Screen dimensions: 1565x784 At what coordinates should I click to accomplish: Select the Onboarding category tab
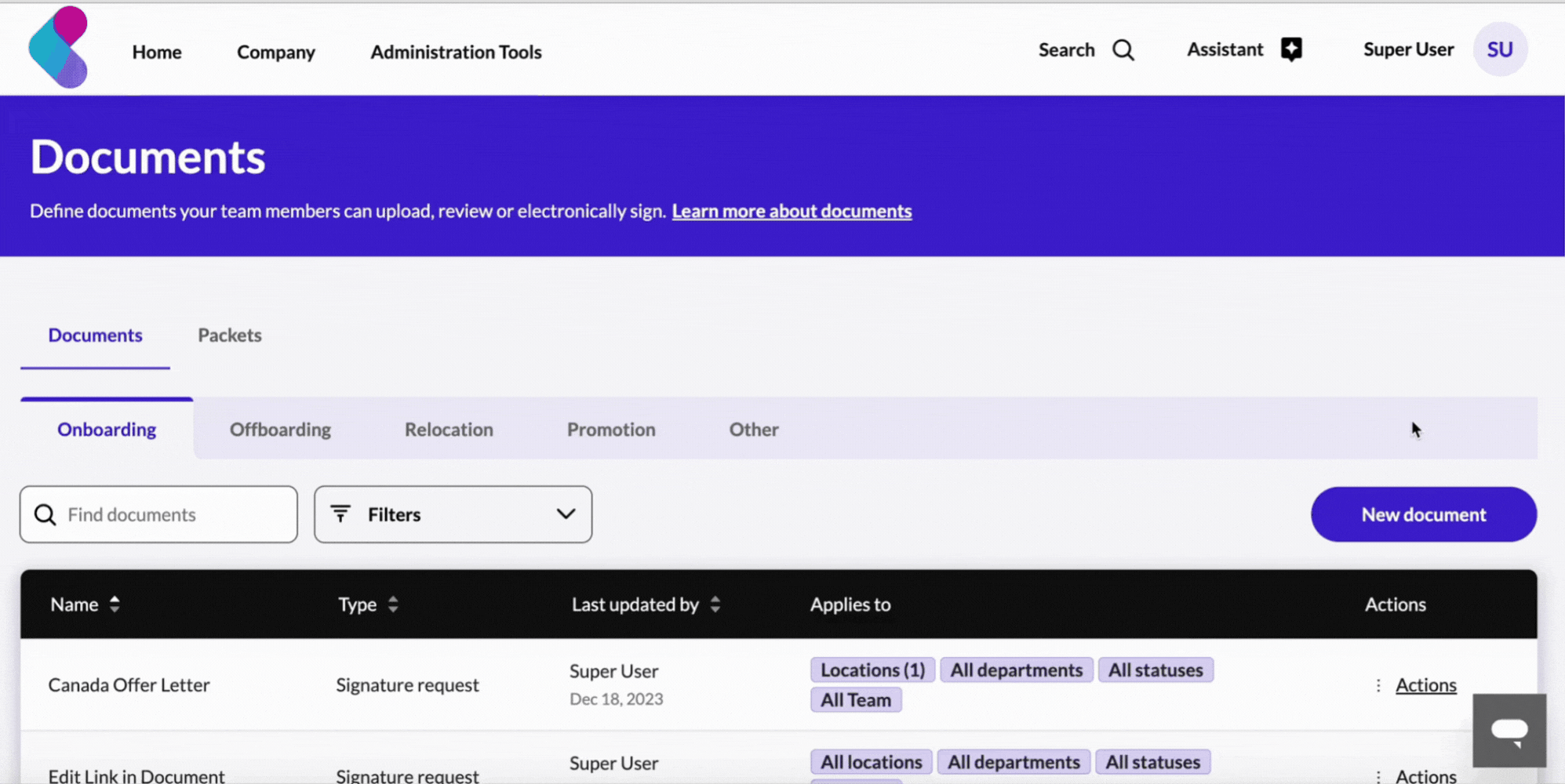pos(107,430)
